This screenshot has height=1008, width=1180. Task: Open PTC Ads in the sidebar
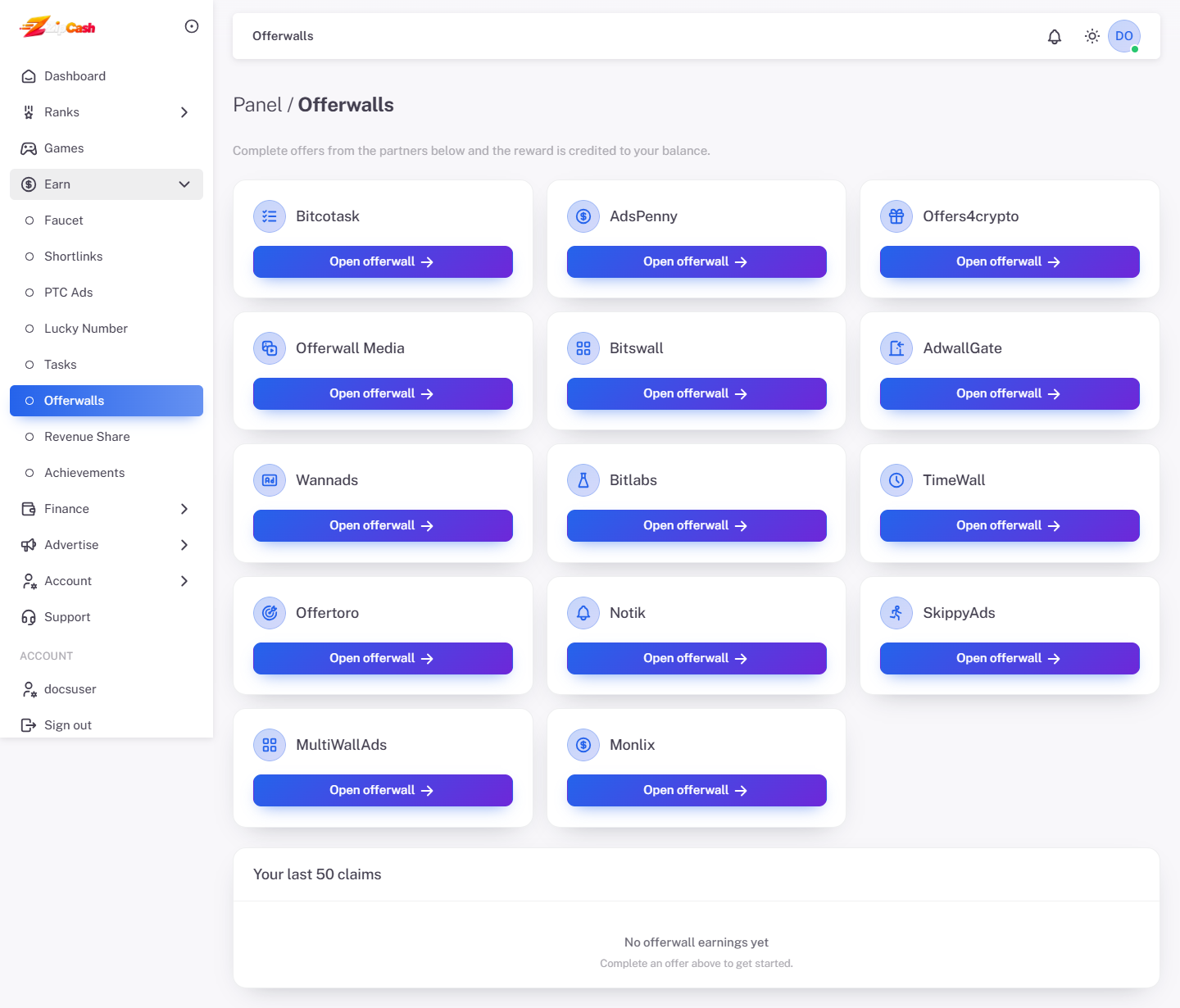(x=107, y=293)
